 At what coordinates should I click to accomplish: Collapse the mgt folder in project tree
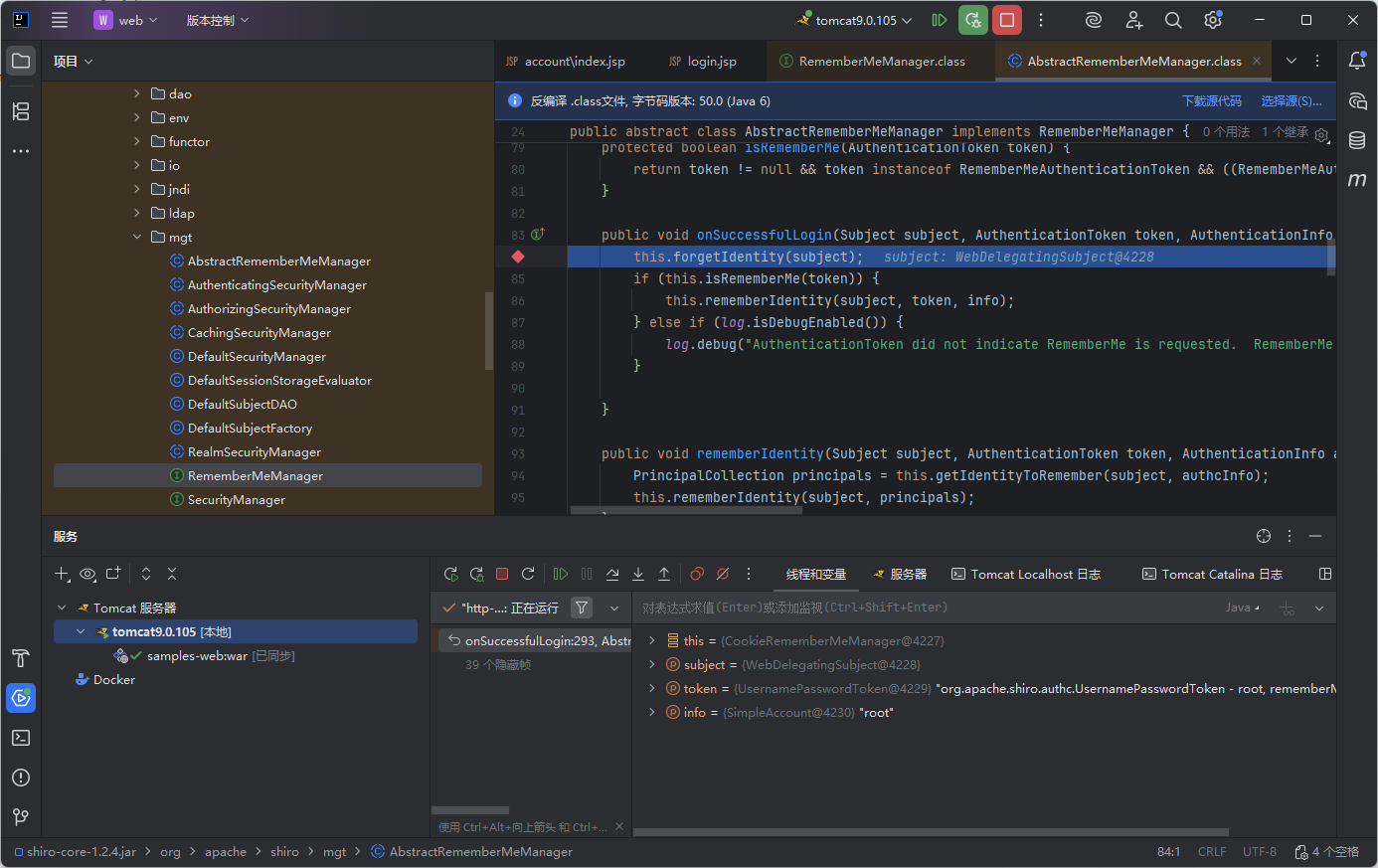click(137, 238)
